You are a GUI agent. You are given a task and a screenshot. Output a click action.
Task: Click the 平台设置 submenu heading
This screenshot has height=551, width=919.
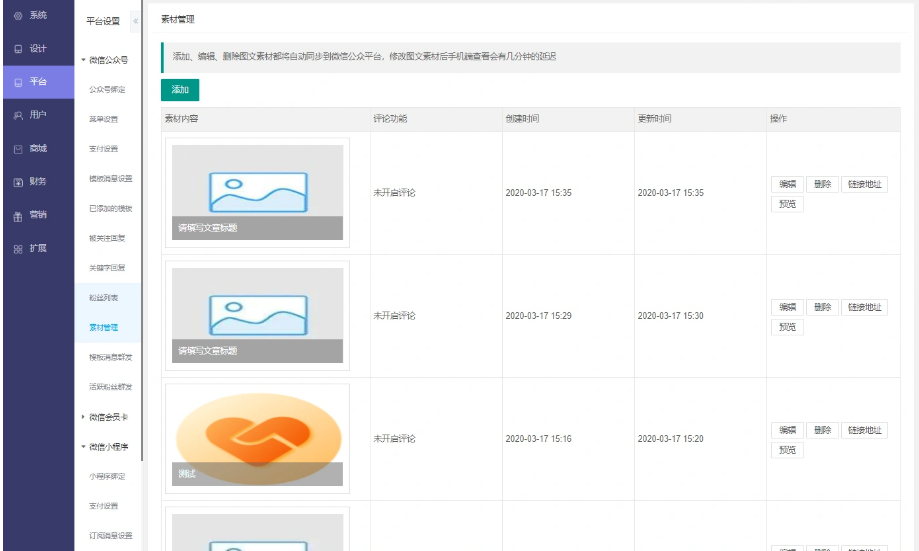click(103, 21)
